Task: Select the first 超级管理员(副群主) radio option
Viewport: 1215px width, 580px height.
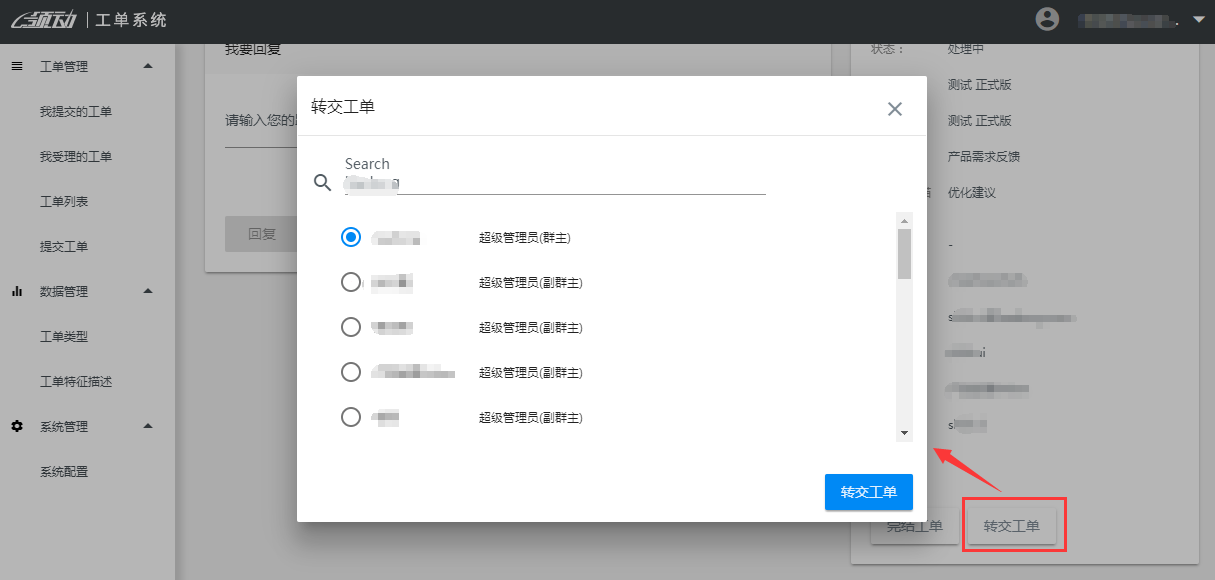Action: [351, 283]
